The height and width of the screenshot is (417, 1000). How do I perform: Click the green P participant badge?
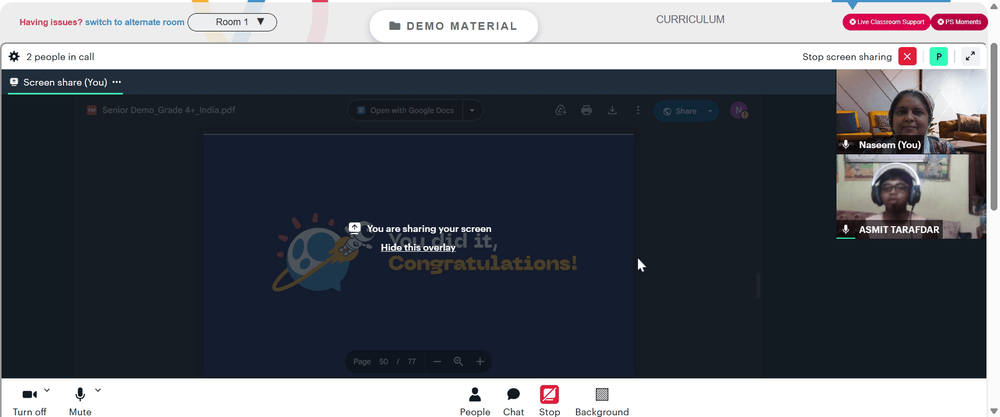(938, 57)
